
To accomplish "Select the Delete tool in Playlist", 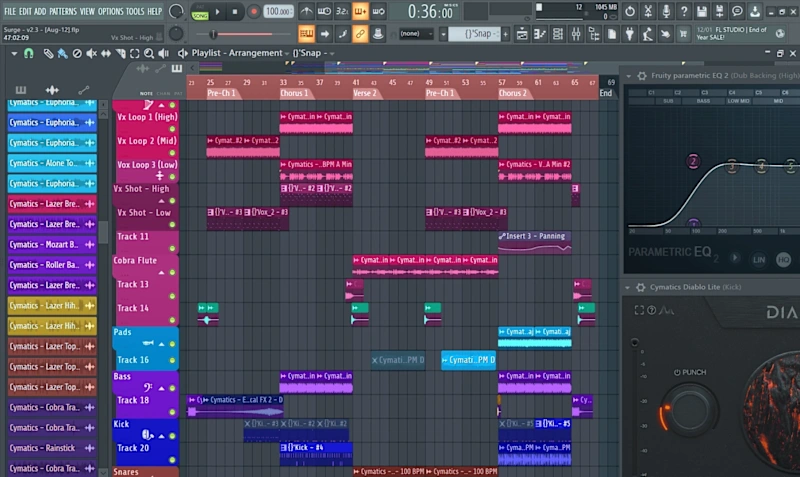I will (x=77, y=53).
